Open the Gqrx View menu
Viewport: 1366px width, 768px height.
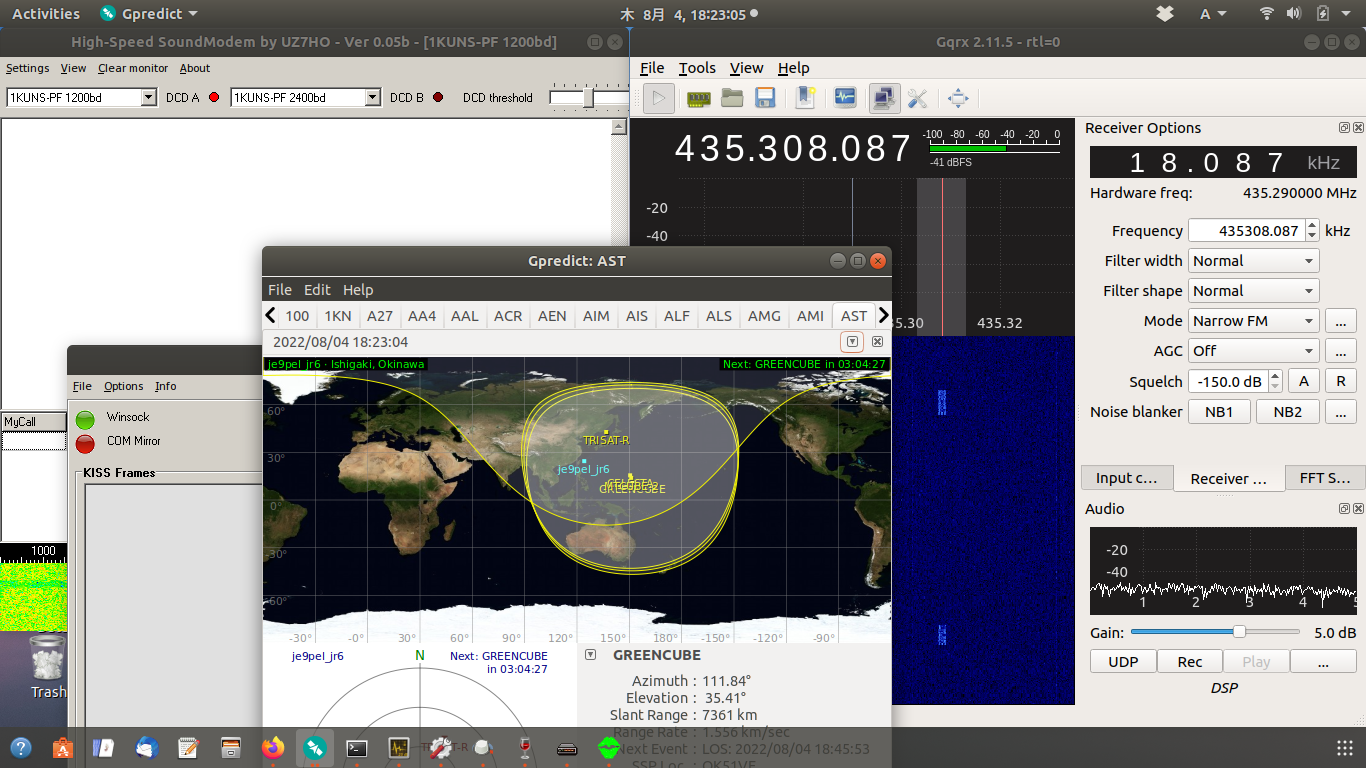coord(746,68)
